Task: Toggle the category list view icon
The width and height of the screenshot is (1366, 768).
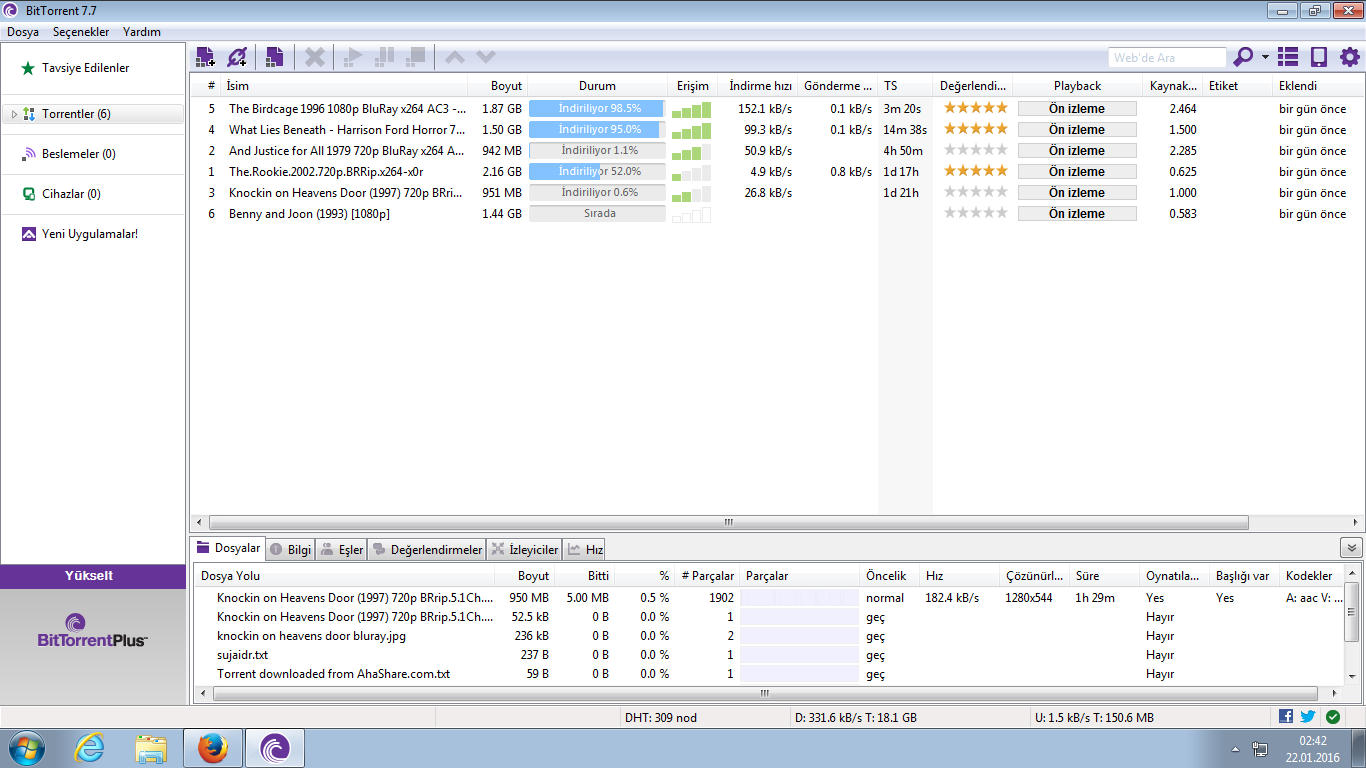Action: coord(1288,57)
